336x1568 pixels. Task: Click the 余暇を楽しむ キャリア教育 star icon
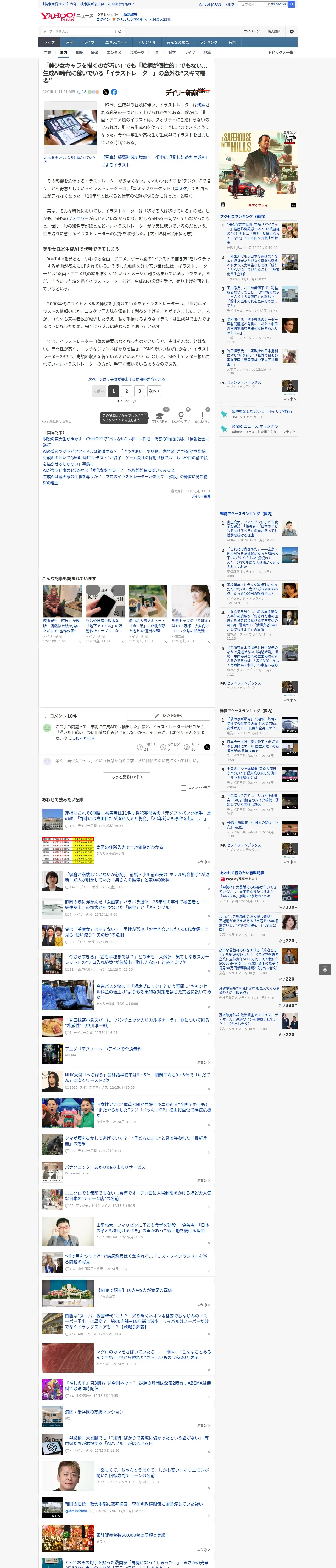click(224, 414)
